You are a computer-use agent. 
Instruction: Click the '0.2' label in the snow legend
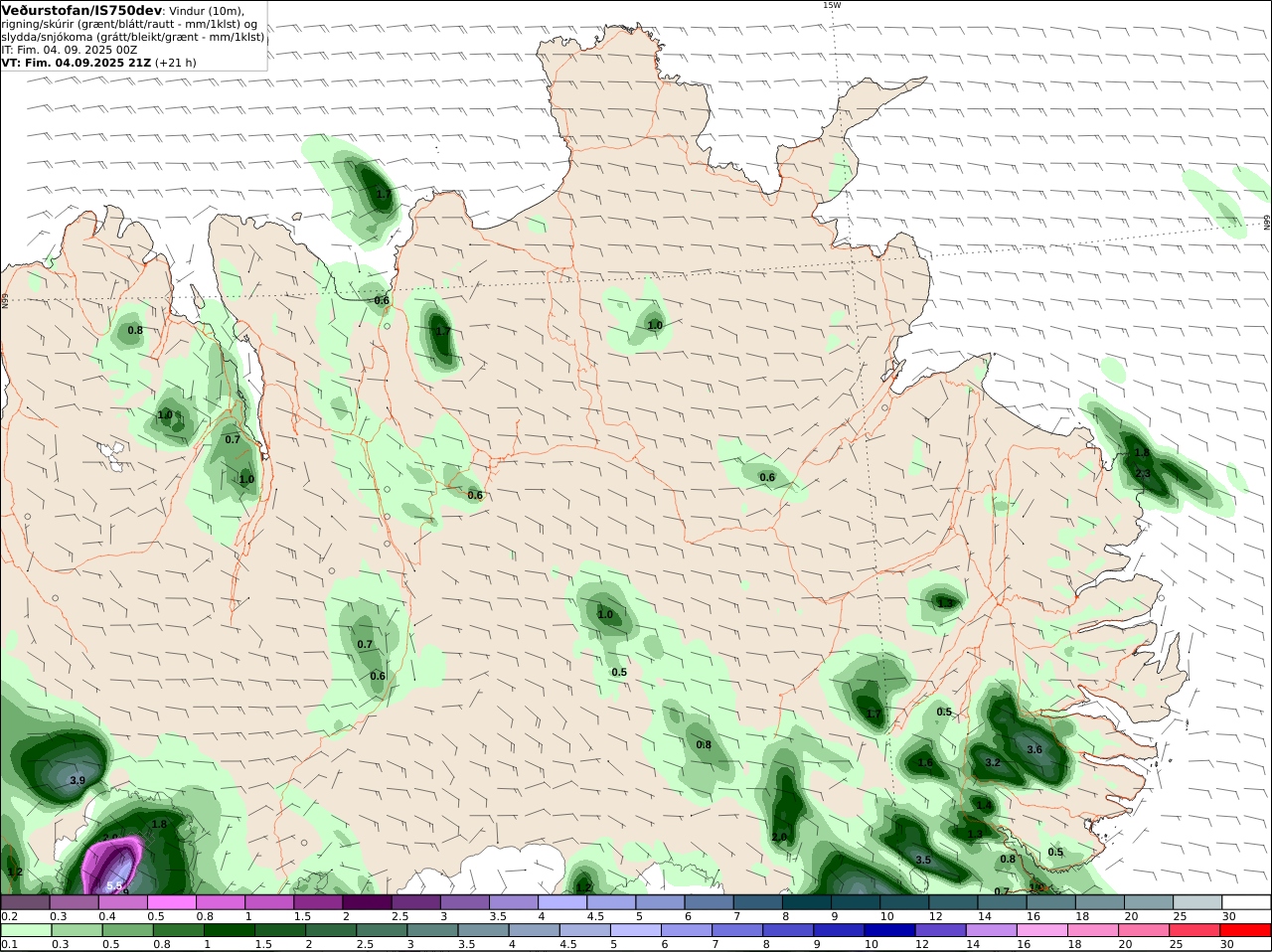pyautogui.click(x=9, y=916)
